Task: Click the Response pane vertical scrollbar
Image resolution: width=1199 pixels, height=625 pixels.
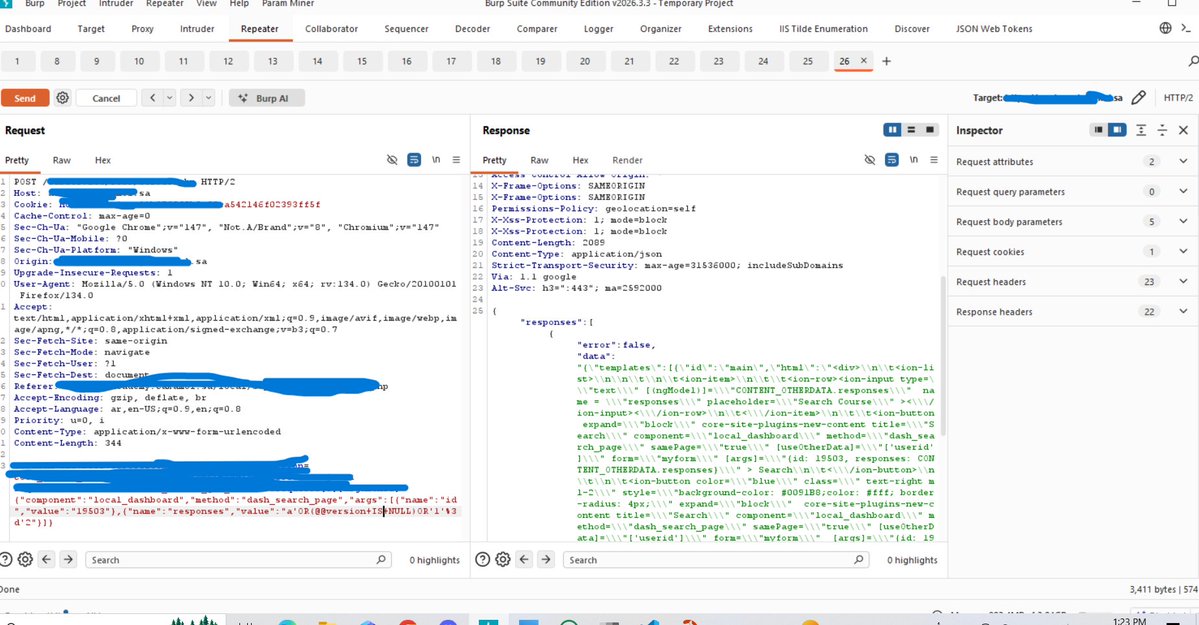Action: click(x=943, y=356)
